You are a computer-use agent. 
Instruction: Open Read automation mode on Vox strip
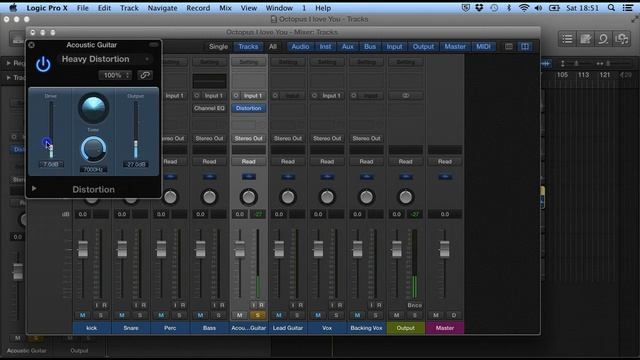327,162
